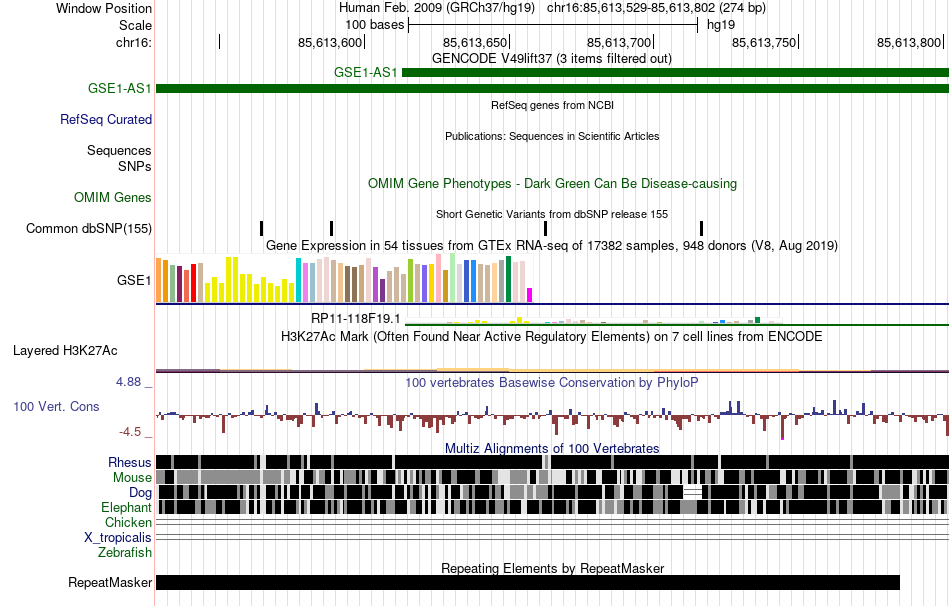Open the OMIM Genes track label

pyautogui.click(x=113, y=198)
